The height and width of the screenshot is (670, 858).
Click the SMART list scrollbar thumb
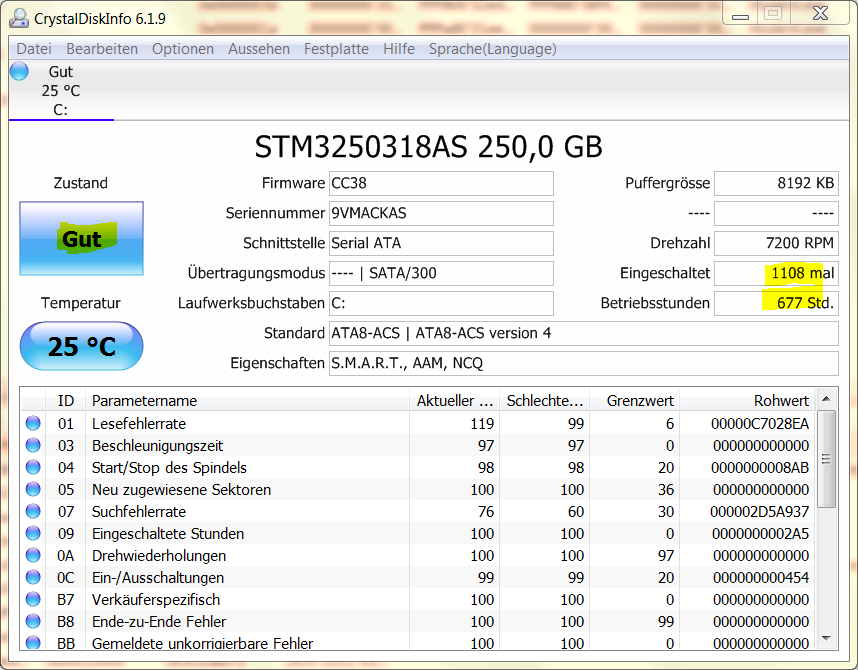coord(826,459)
